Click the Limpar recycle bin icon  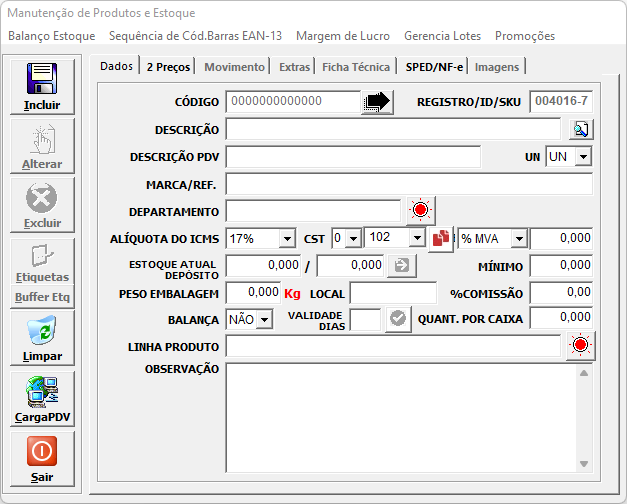pyautogui.click(x=42, y=330)
